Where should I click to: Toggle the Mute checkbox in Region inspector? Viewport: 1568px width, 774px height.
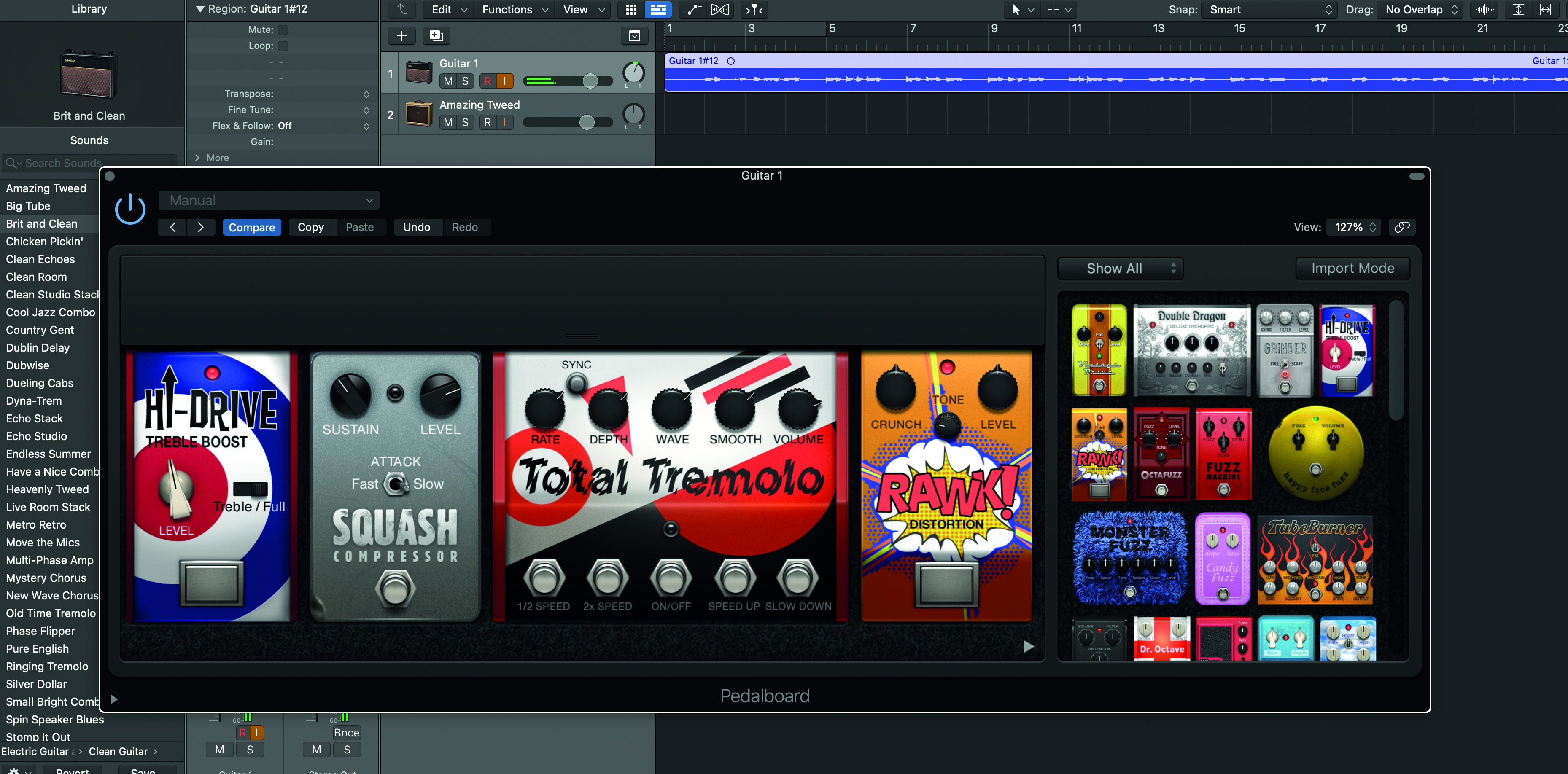(x=283, y=29)
